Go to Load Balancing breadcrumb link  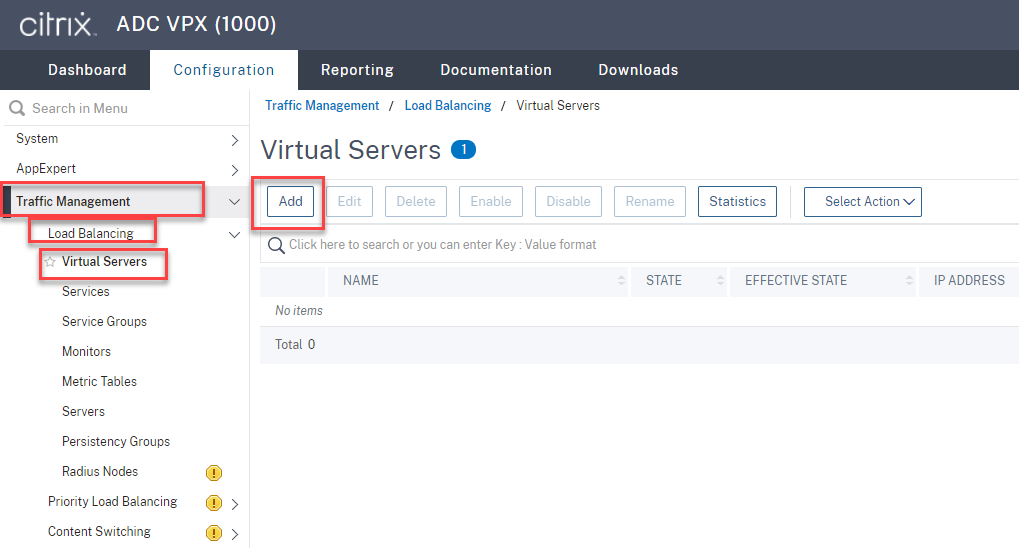tap(447, 105)
